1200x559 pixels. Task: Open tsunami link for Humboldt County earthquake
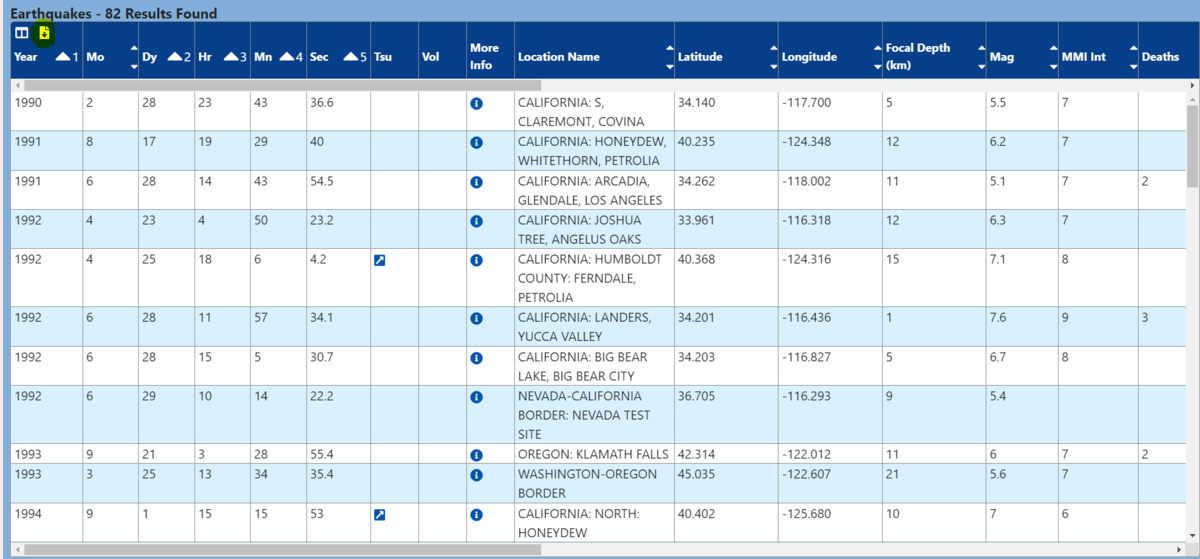(379, 260)
